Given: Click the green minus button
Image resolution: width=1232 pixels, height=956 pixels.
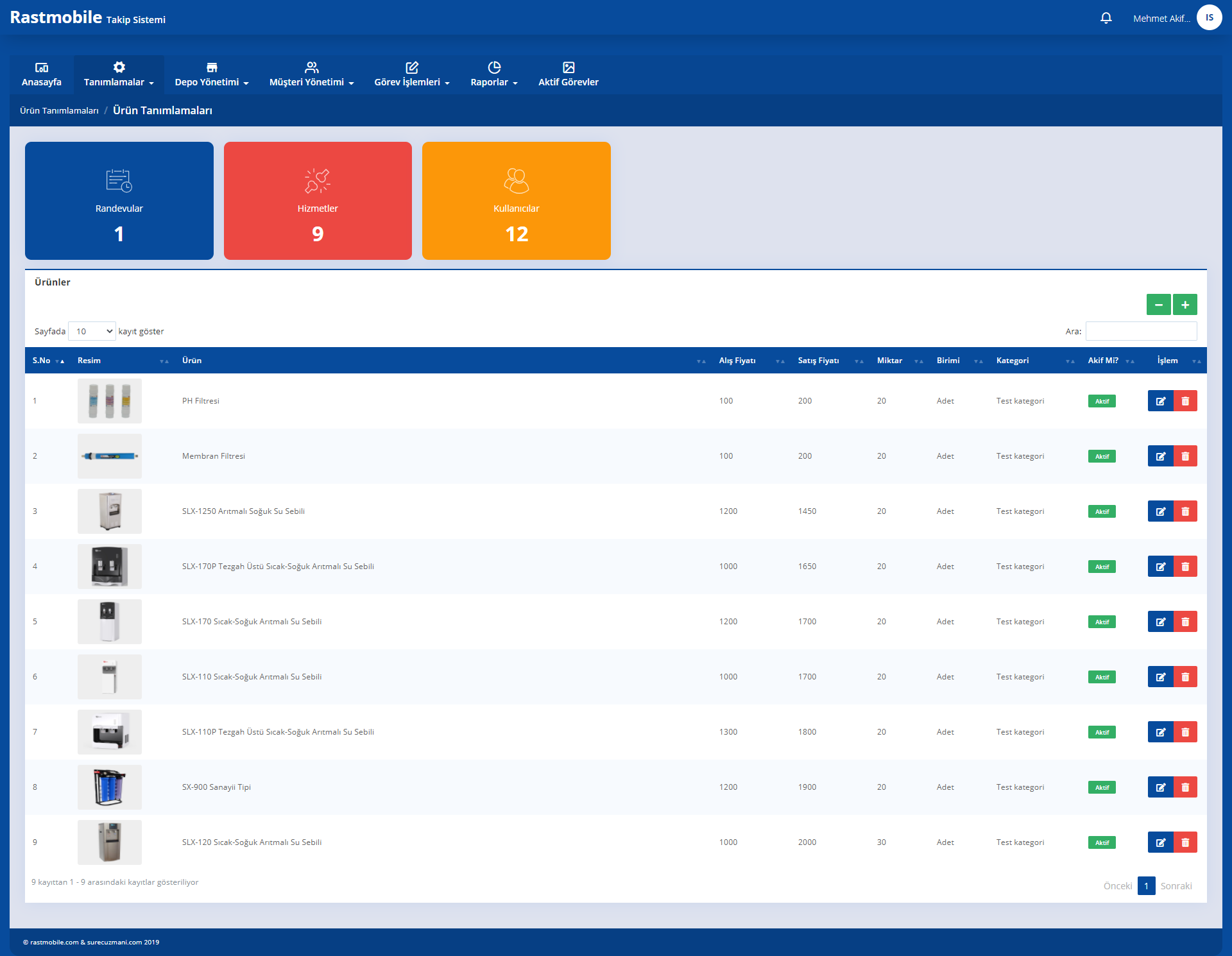Looking at the screenshot, I should point(1158,305).
